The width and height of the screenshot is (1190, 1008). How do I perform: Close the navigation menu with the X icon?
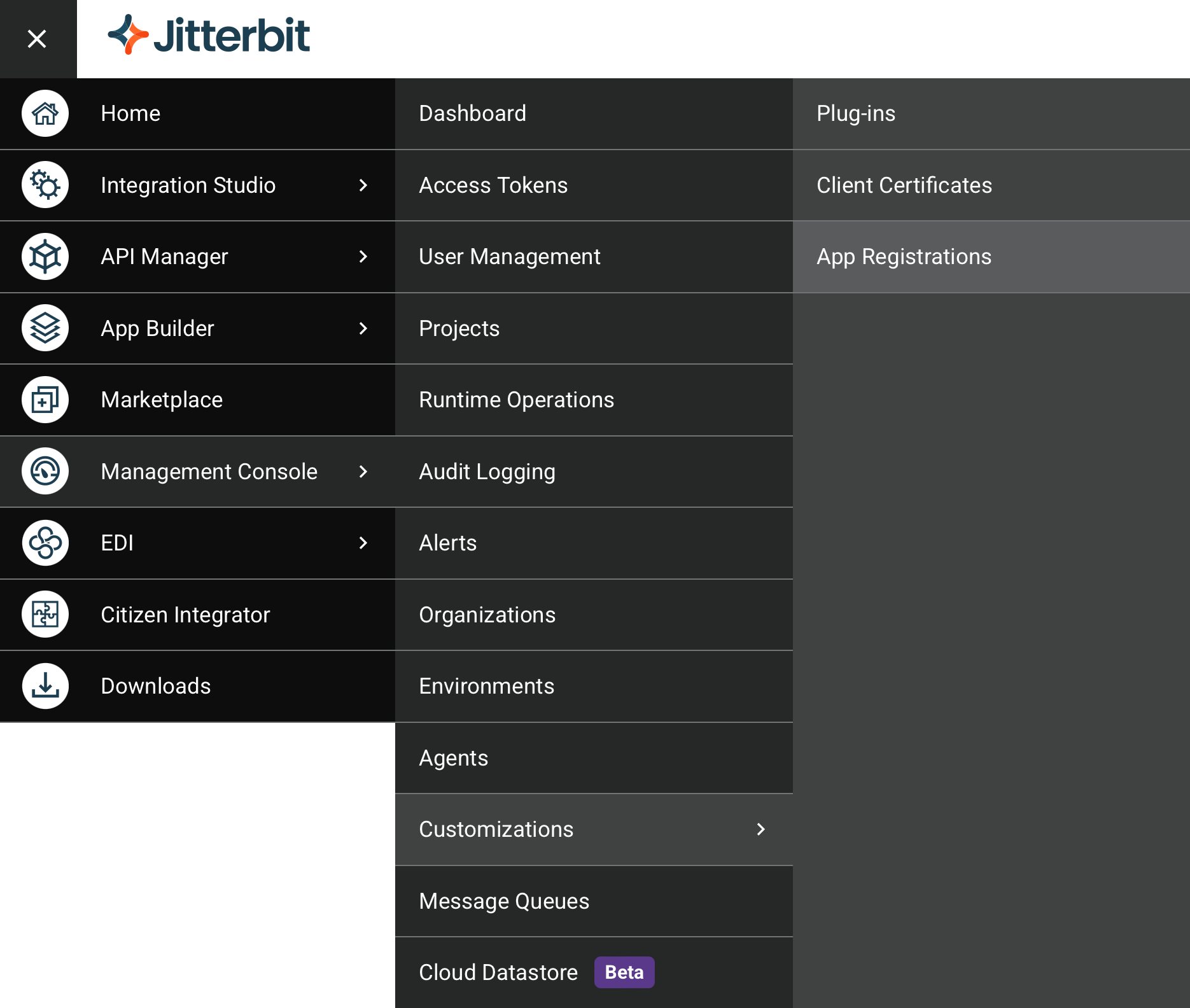pyautogui.click(x=38, y=39)
